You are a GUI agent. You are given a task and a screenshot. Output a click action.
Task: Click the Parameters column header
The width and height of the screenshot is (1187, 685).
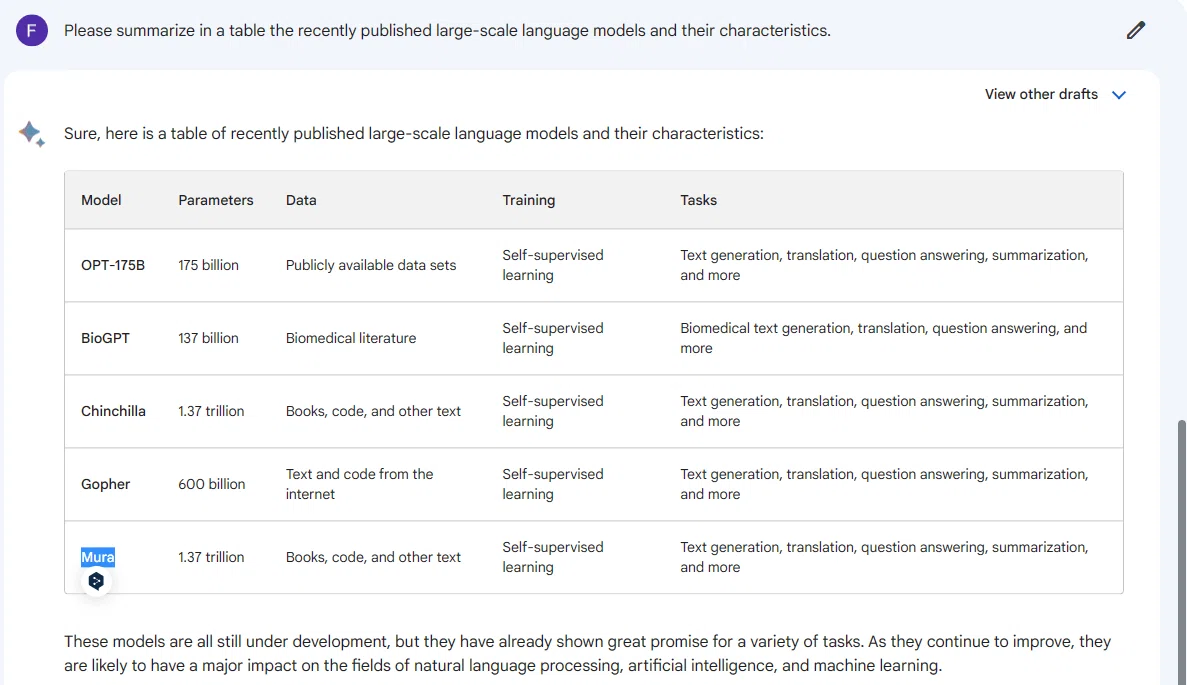pos(216,200)
